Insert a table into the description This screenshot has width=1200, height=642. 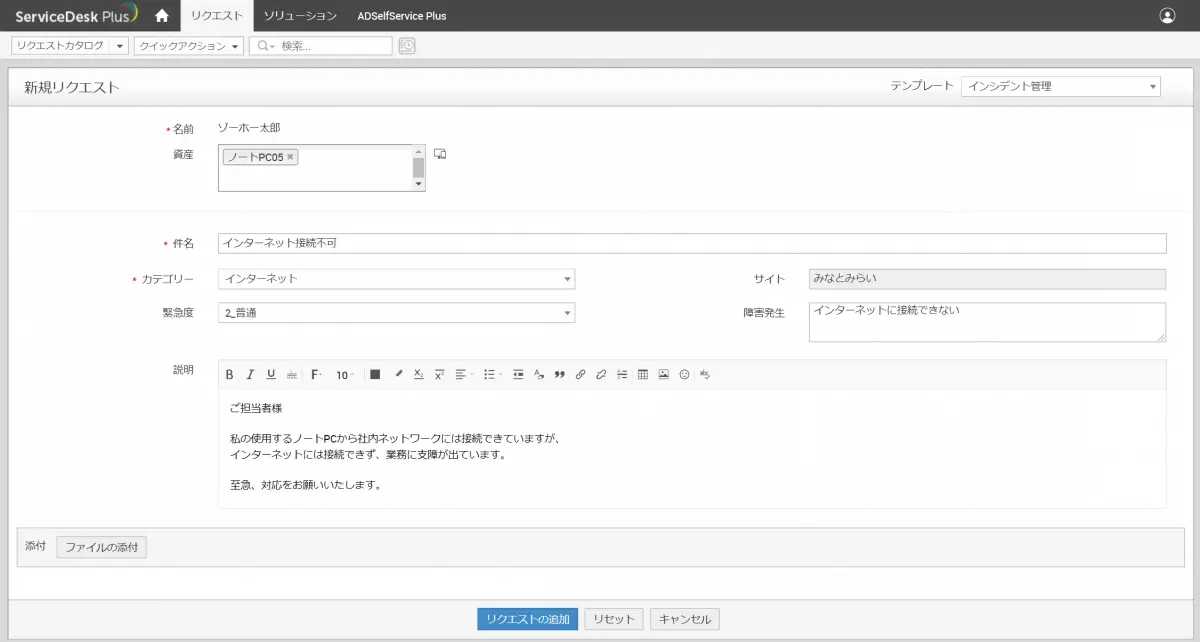click(643, 375)
